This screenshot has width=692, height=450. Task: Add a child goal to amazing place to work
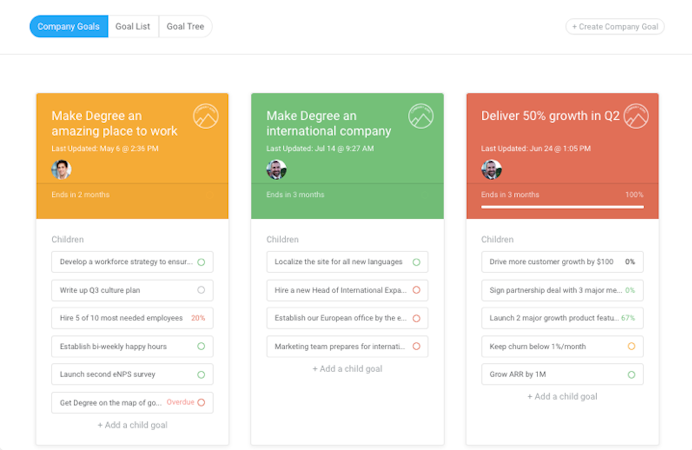[132, 425]
